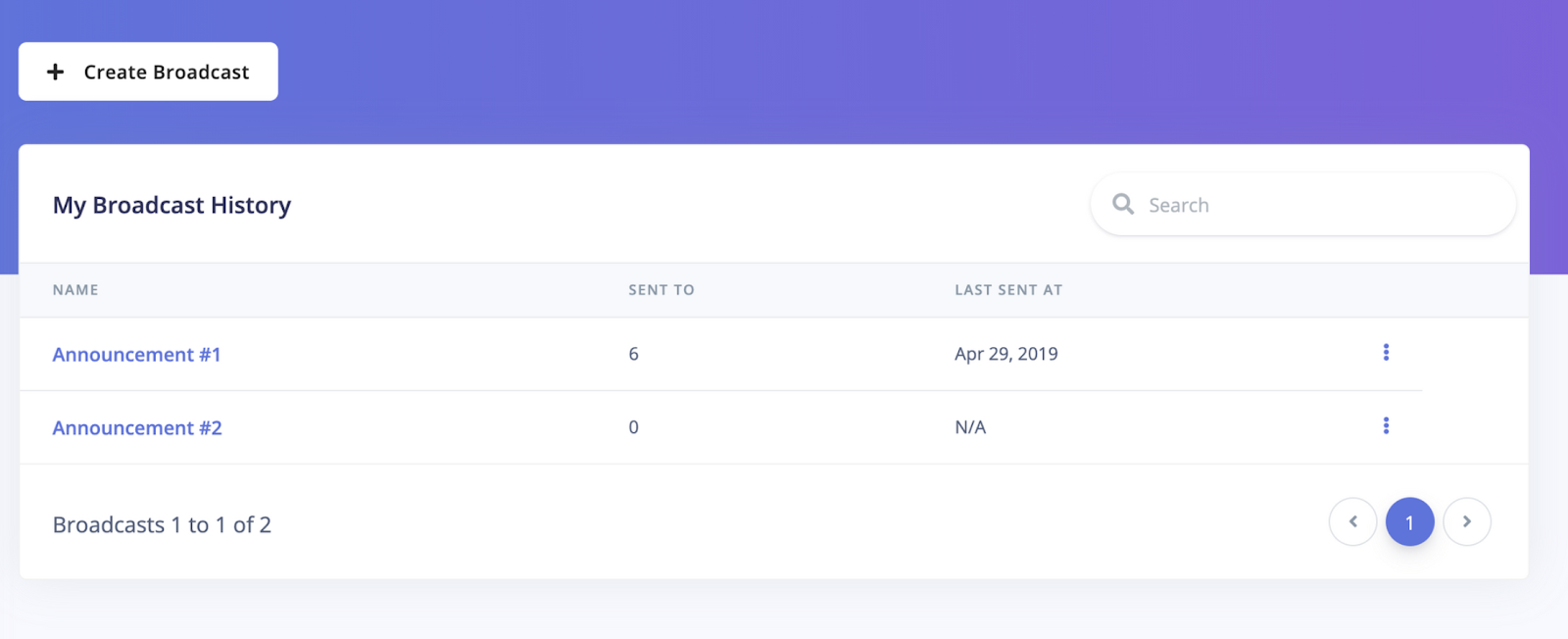
Task: Open the Announcement #2 link
Action: [x=137, y=428]
